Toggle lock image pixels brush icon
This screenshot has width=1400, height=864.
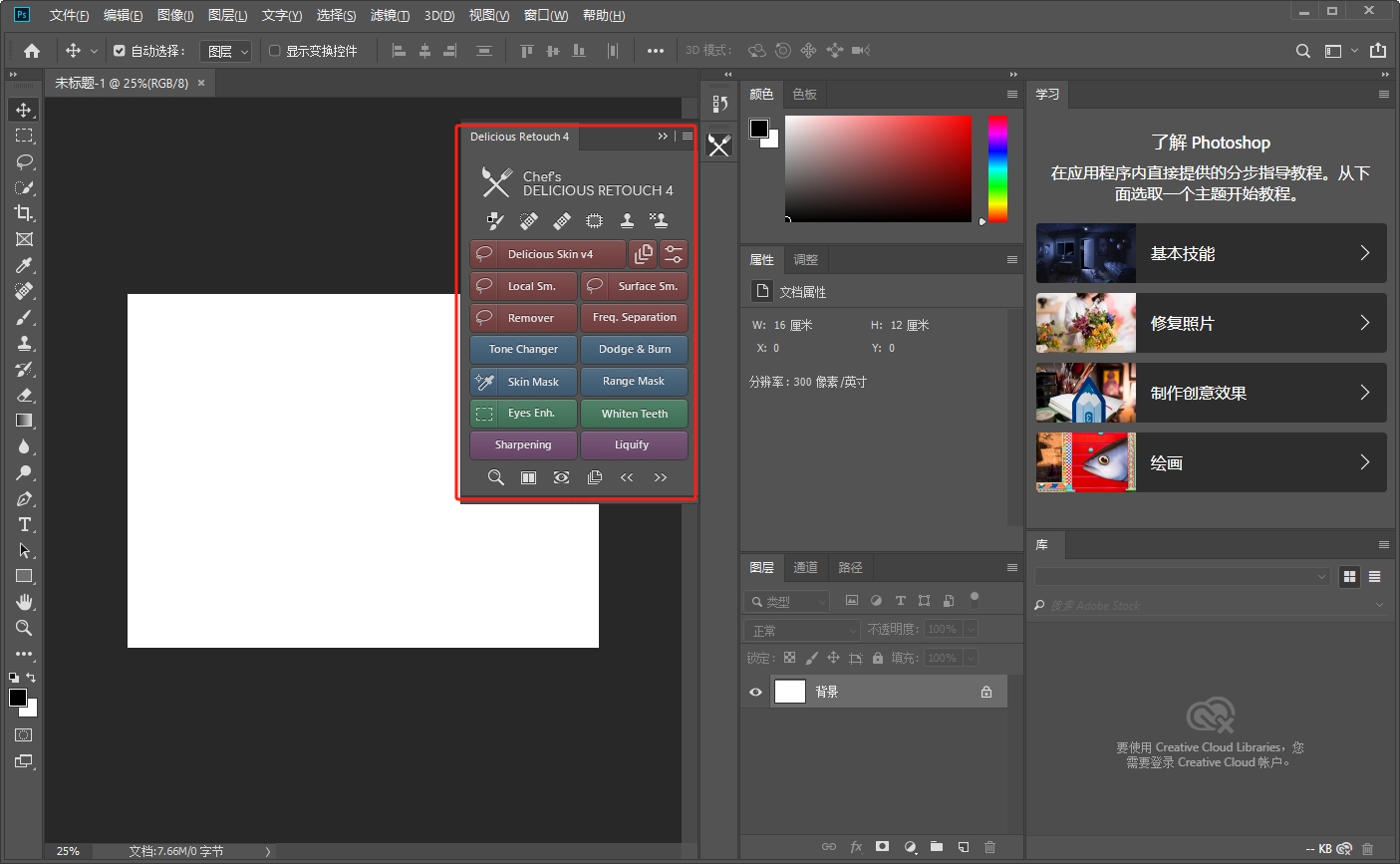[x=811, y=658]
